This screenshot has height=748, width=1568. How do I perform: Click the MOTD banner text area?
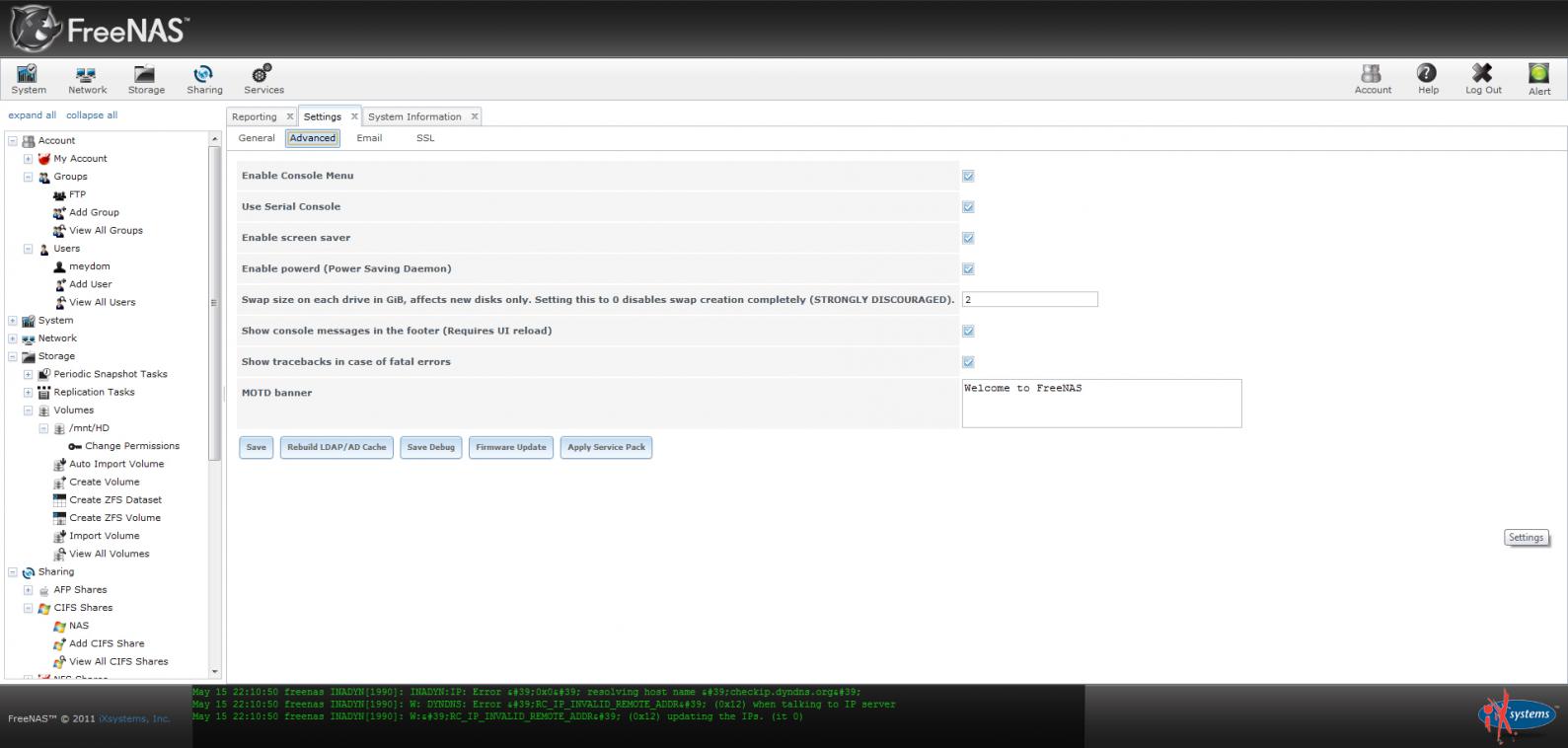pyautogui.click(x=1102, y=404)
